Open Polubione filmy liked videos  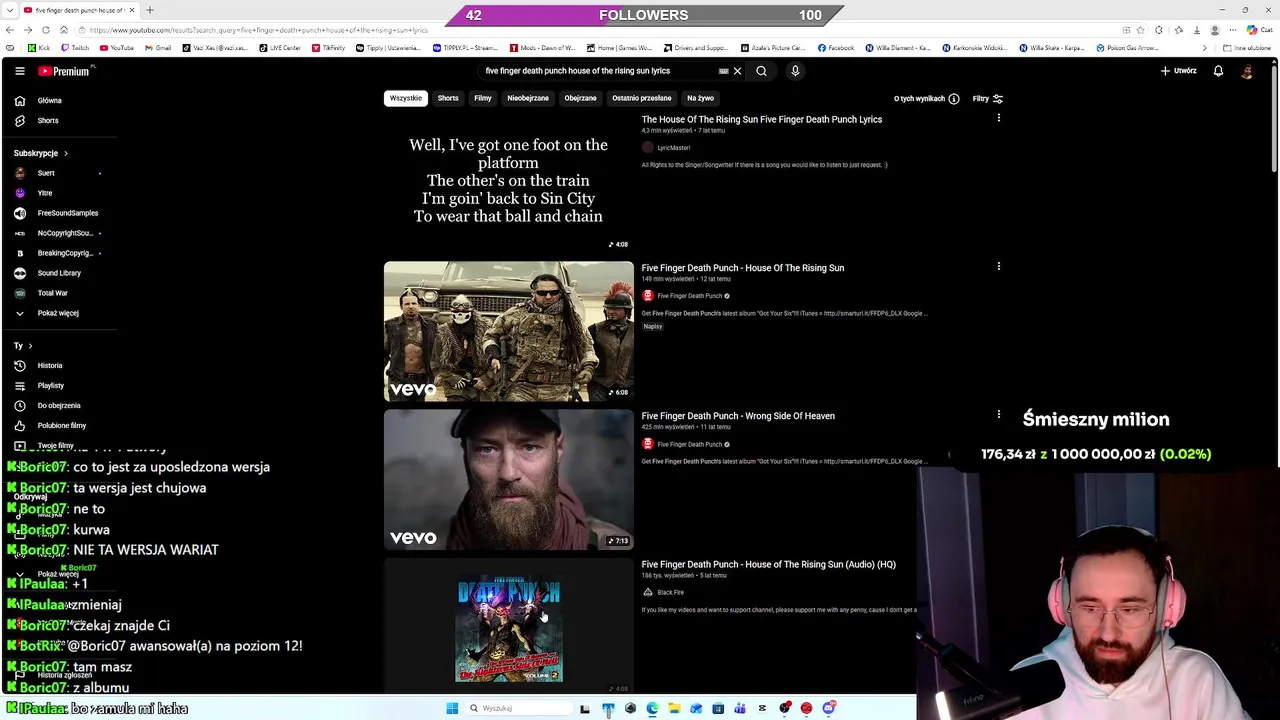(60, 425)
